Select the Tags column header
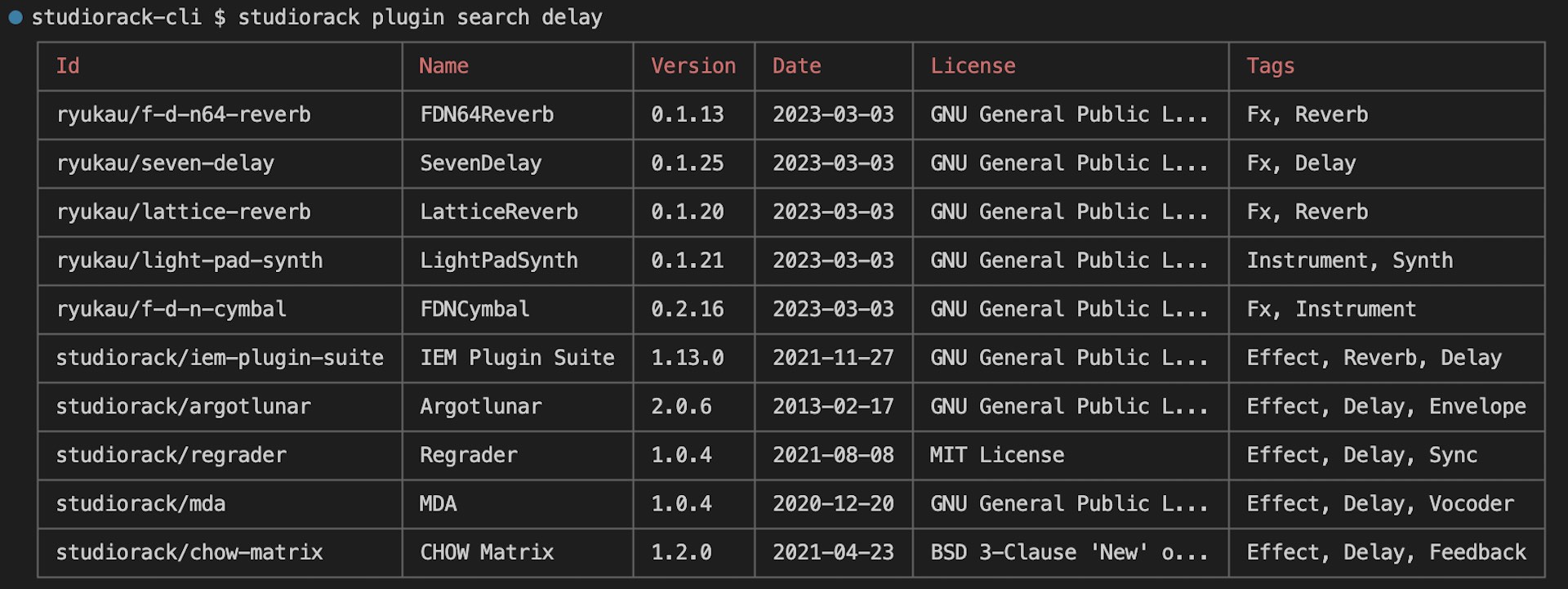Screen dimensions: 1568x589 pos(1270,66)
